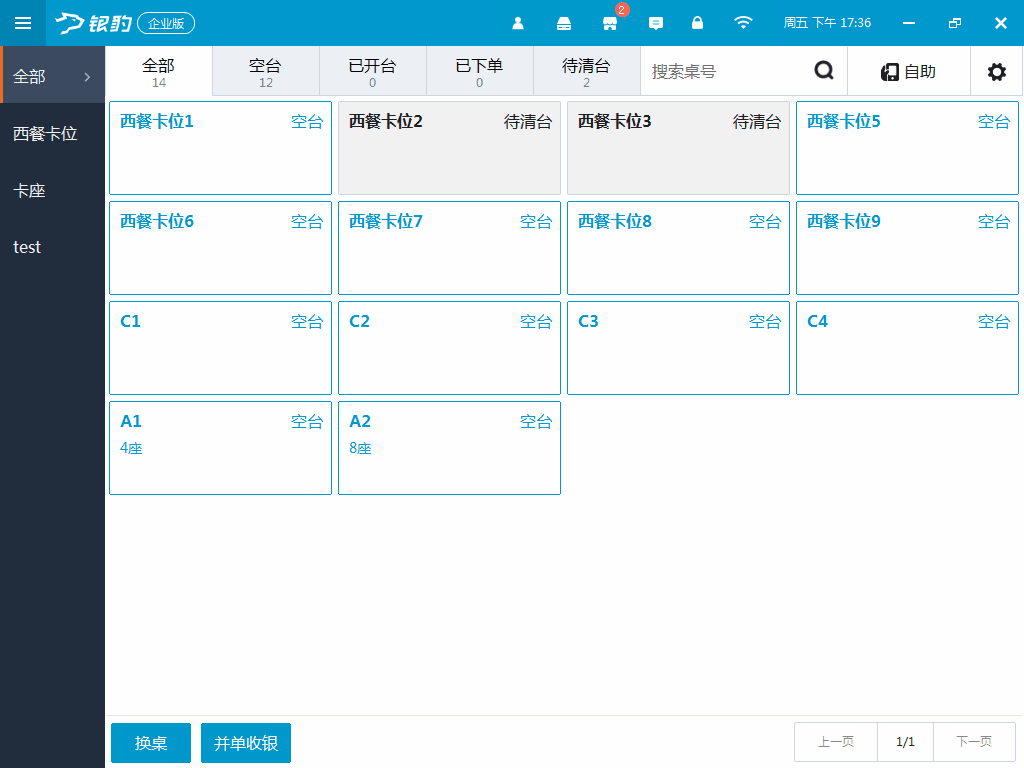
Task: Open the cash drawer icon
Action: pos(564,24)
